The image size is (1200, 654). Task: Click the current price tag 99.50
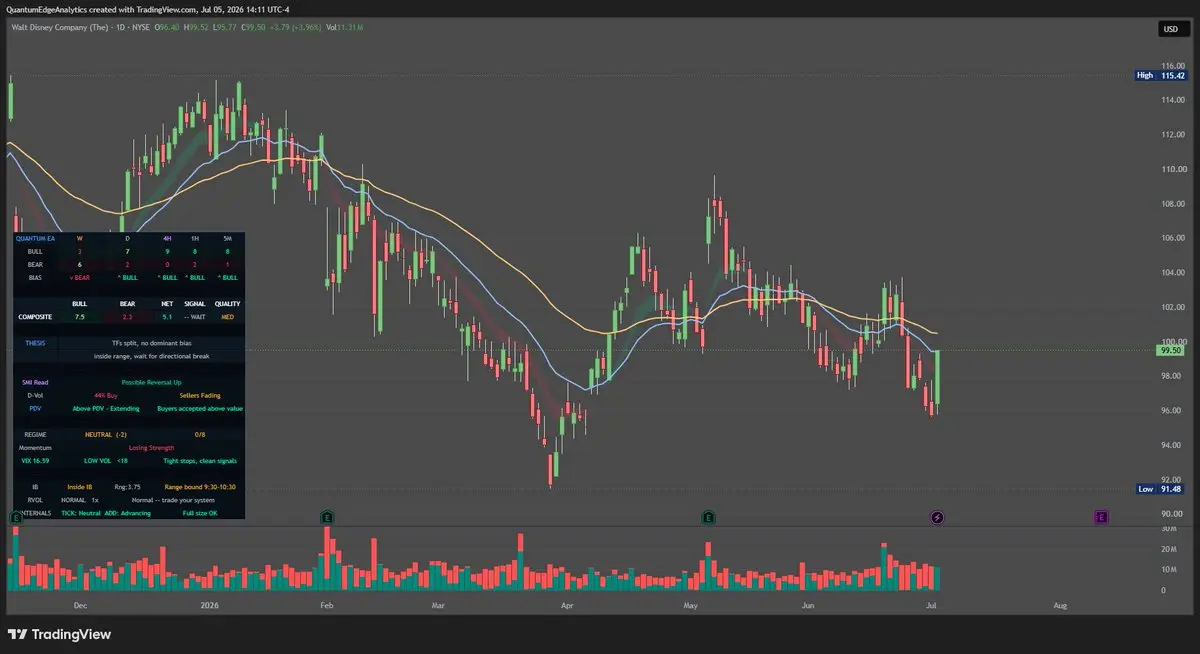[1170, 351]
